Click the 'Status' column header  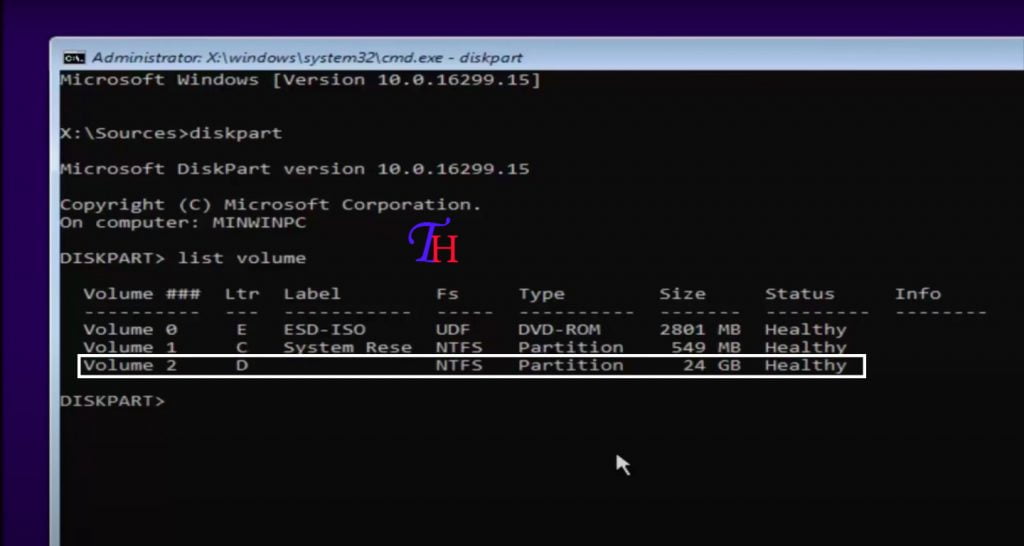799,294
